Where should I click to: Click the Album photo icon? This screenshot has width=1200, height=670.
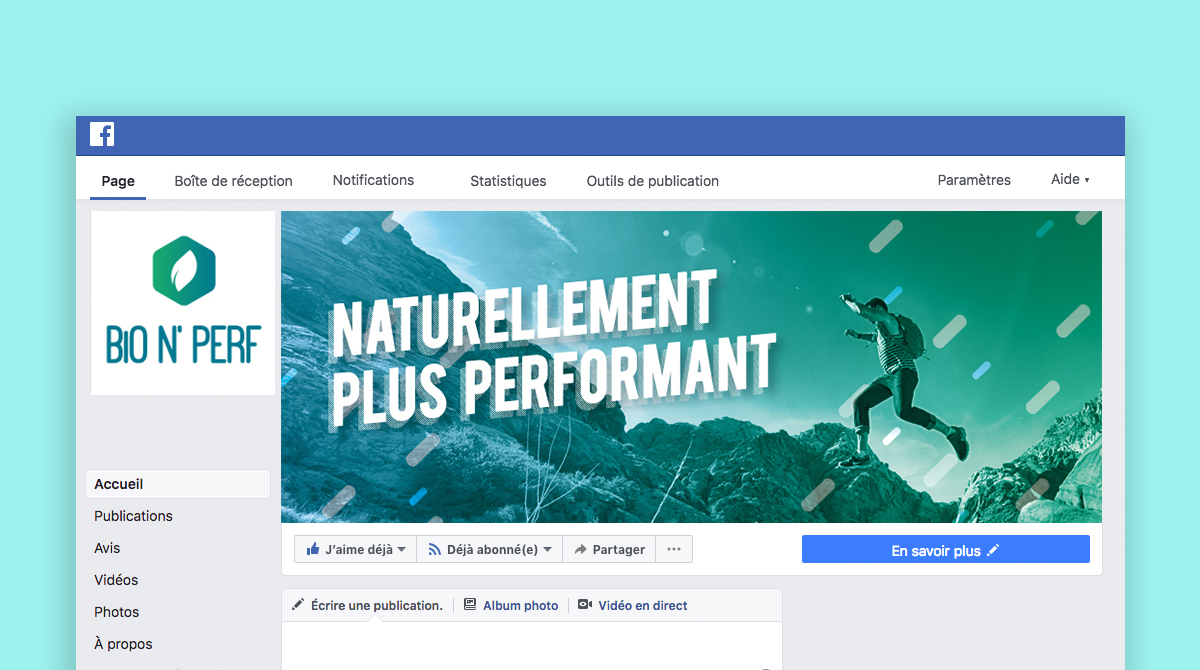point(470,605)
